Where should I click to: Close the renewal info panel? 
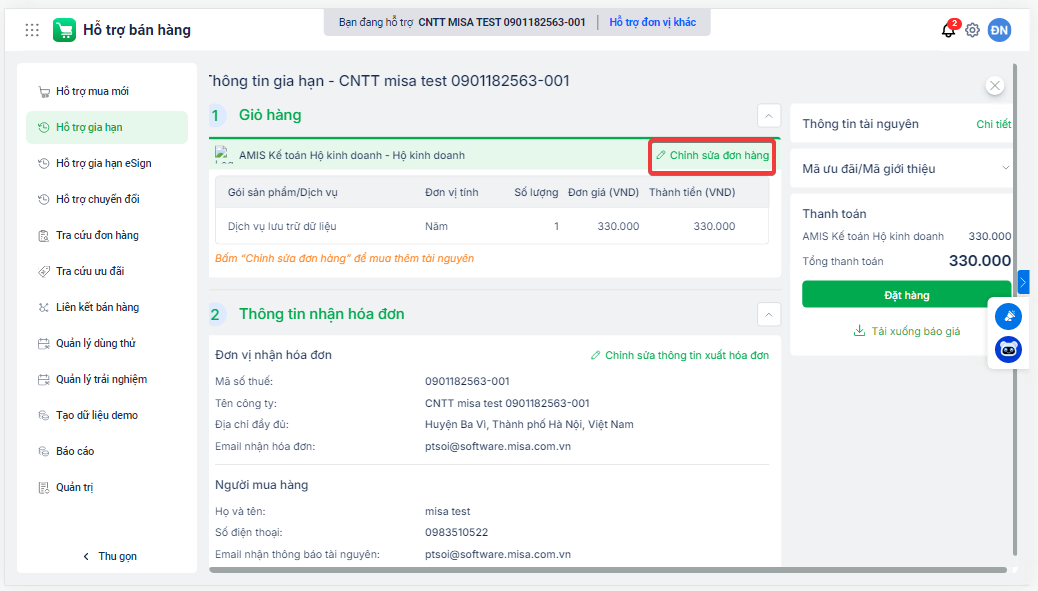[x=994, y=85]
